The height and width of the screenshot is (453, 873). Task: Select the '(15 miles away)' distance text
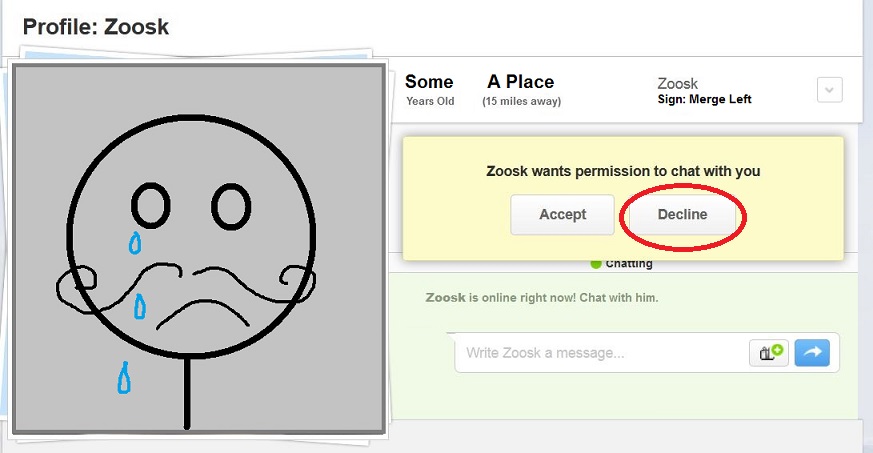(521, 101)
